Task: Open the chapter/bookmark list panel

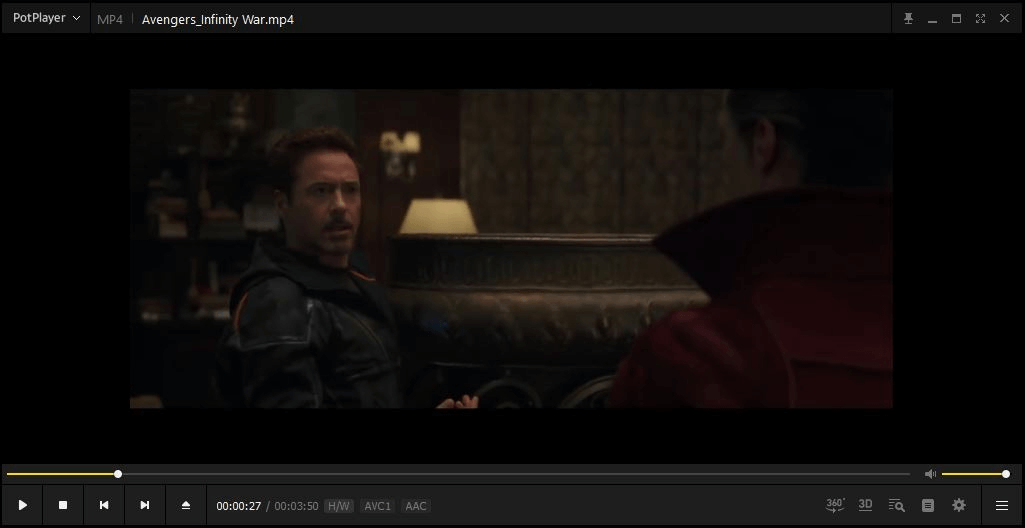Action: coord(928,505)
